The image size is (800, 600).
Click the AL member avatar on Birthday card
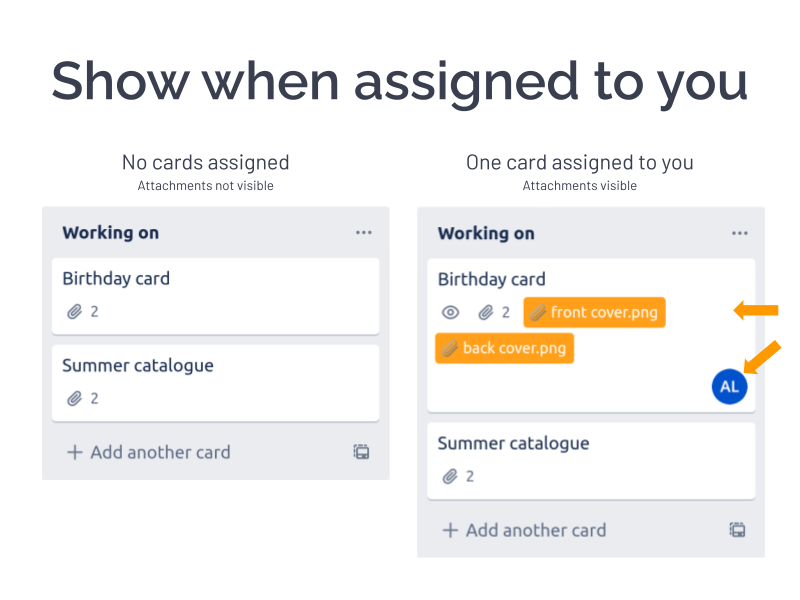click(729, 386)
